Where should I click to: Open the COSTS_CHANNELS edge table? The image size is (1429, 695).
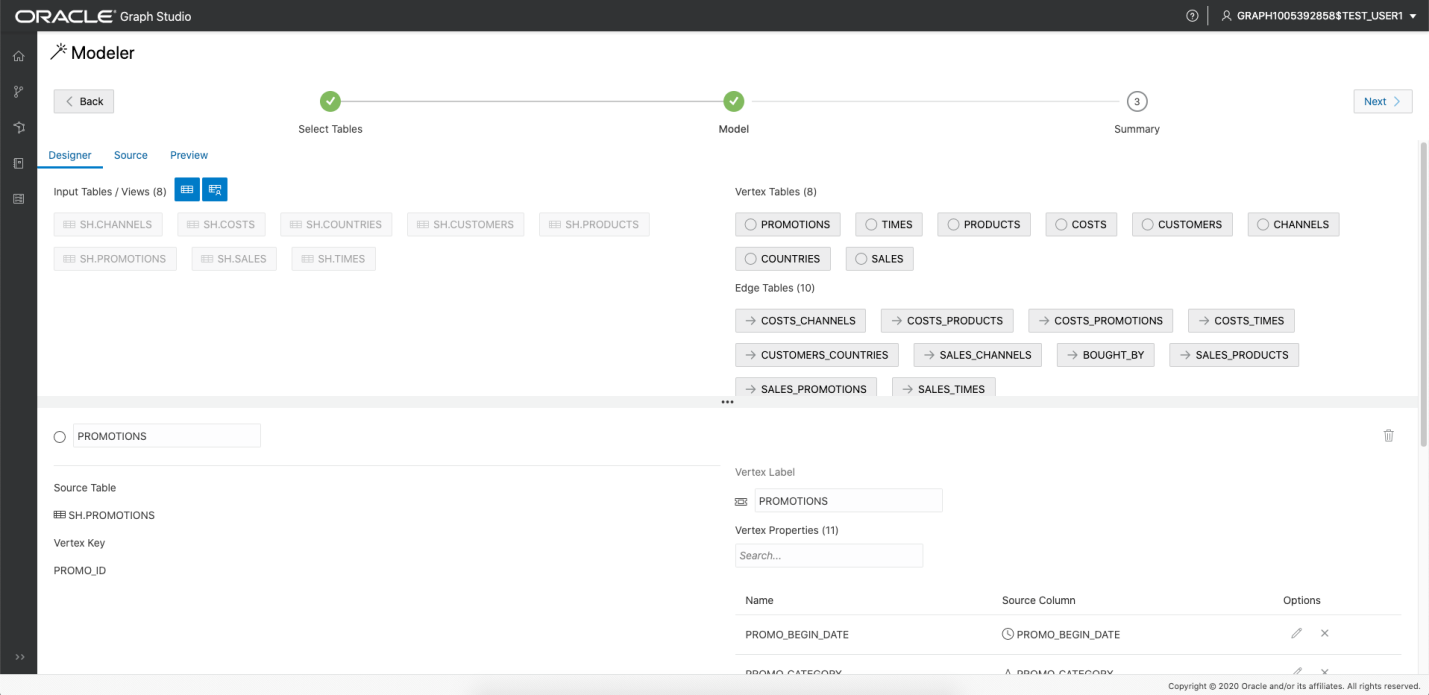801,321
